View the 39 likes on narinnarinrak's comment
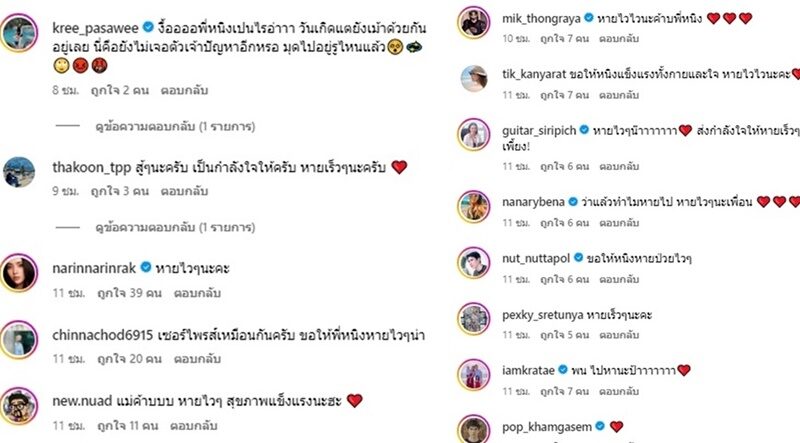The width and height of the screenshot is (800, 443). click(x=129, y=293)
